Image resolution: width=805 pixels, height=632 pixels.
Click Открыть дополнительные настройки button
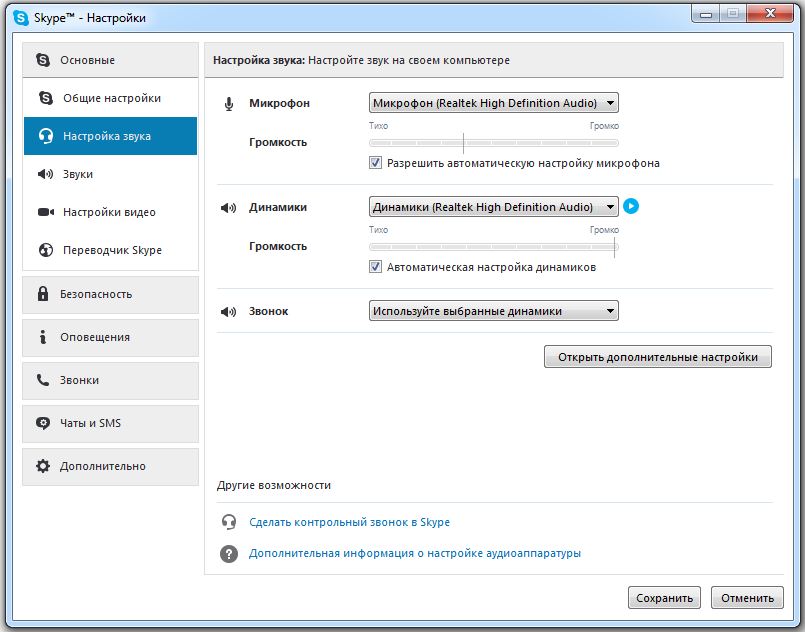658,357
